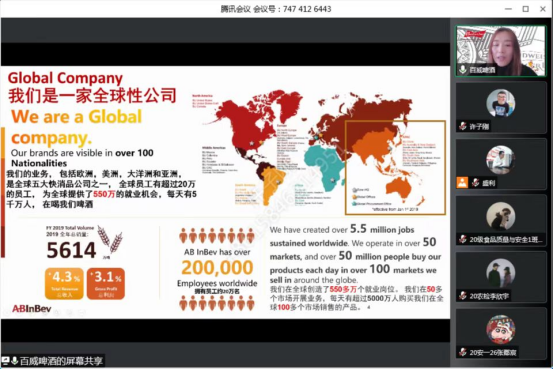
Task: Select 盛利's participant avatar
Action: point(500,160)
